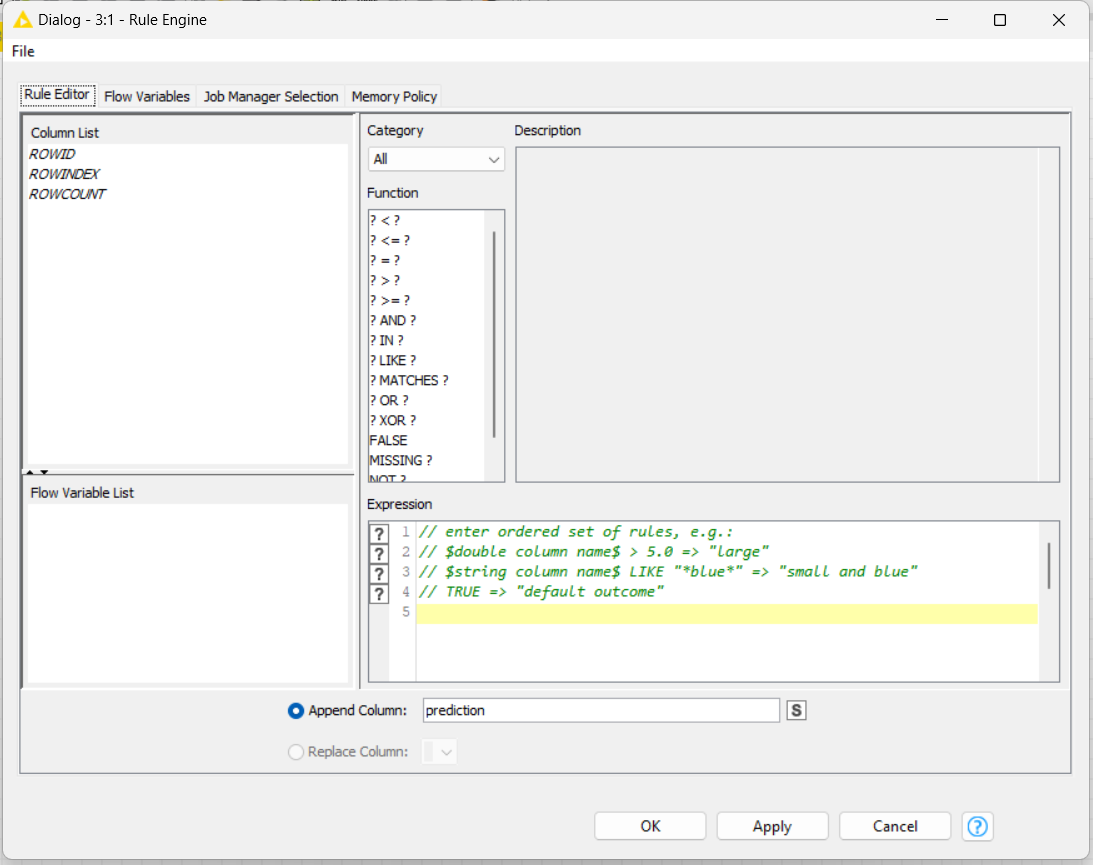This screenshot has width=1093, height=865.
Task: Click the empty Description text area
Action: [787, 314]
